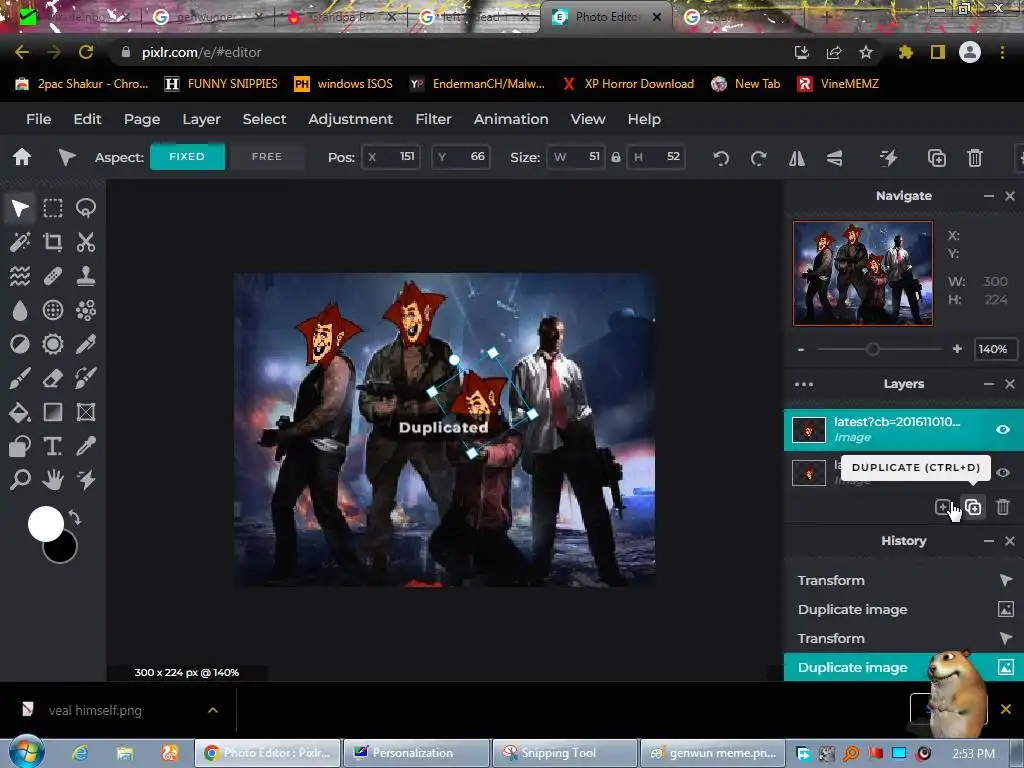The width and height of the screenshot is (1024, 768).
Task: Click the duplicate layer icon in Layers panel
Action: tap(973, 507)
